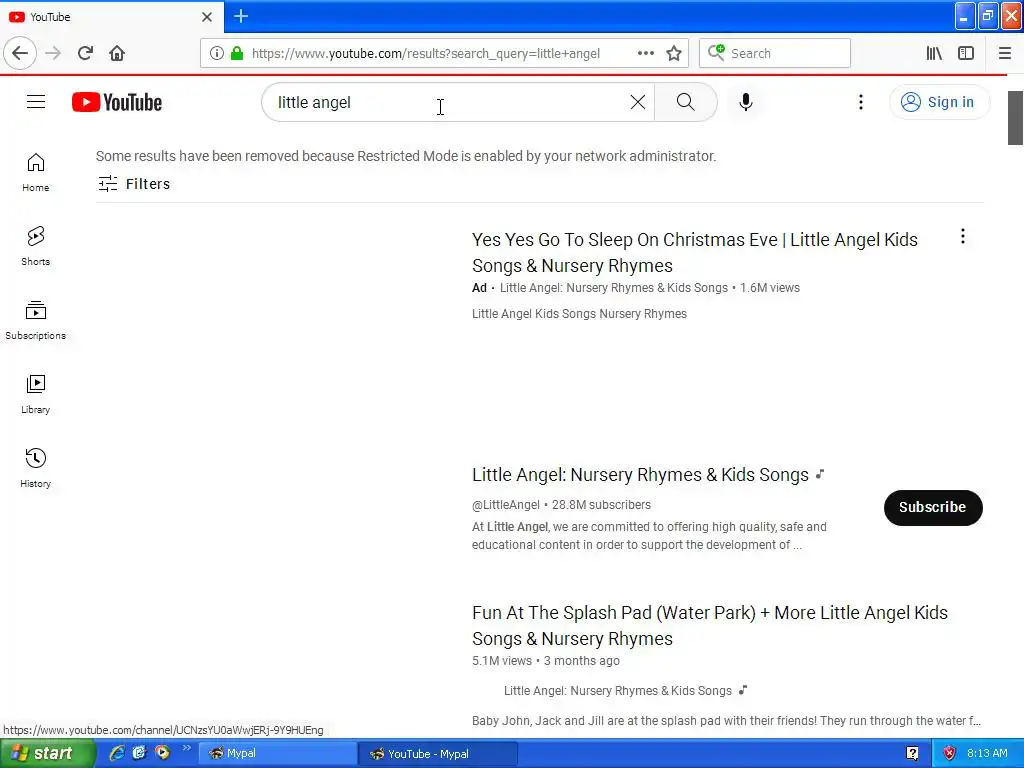Expand the Filters options
Screen dimensions: 1024x768
click(134, 184)
